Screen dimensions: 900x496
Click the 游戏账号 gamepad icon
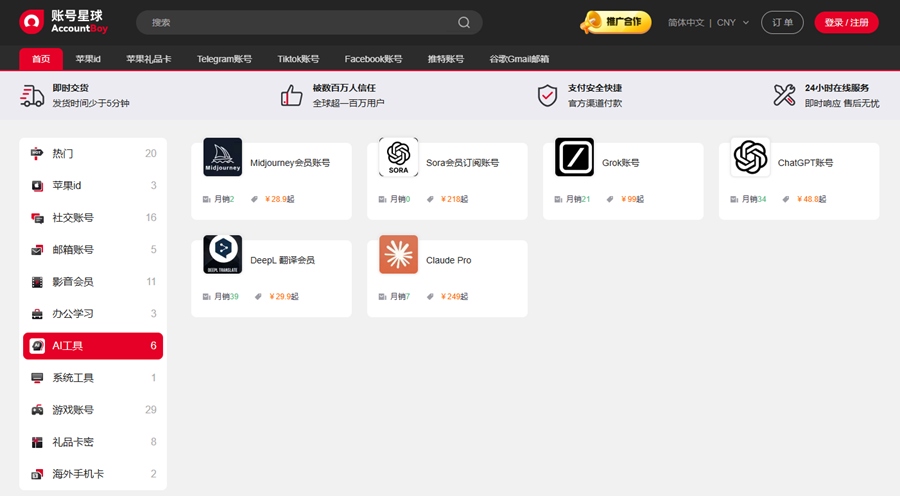37,410
